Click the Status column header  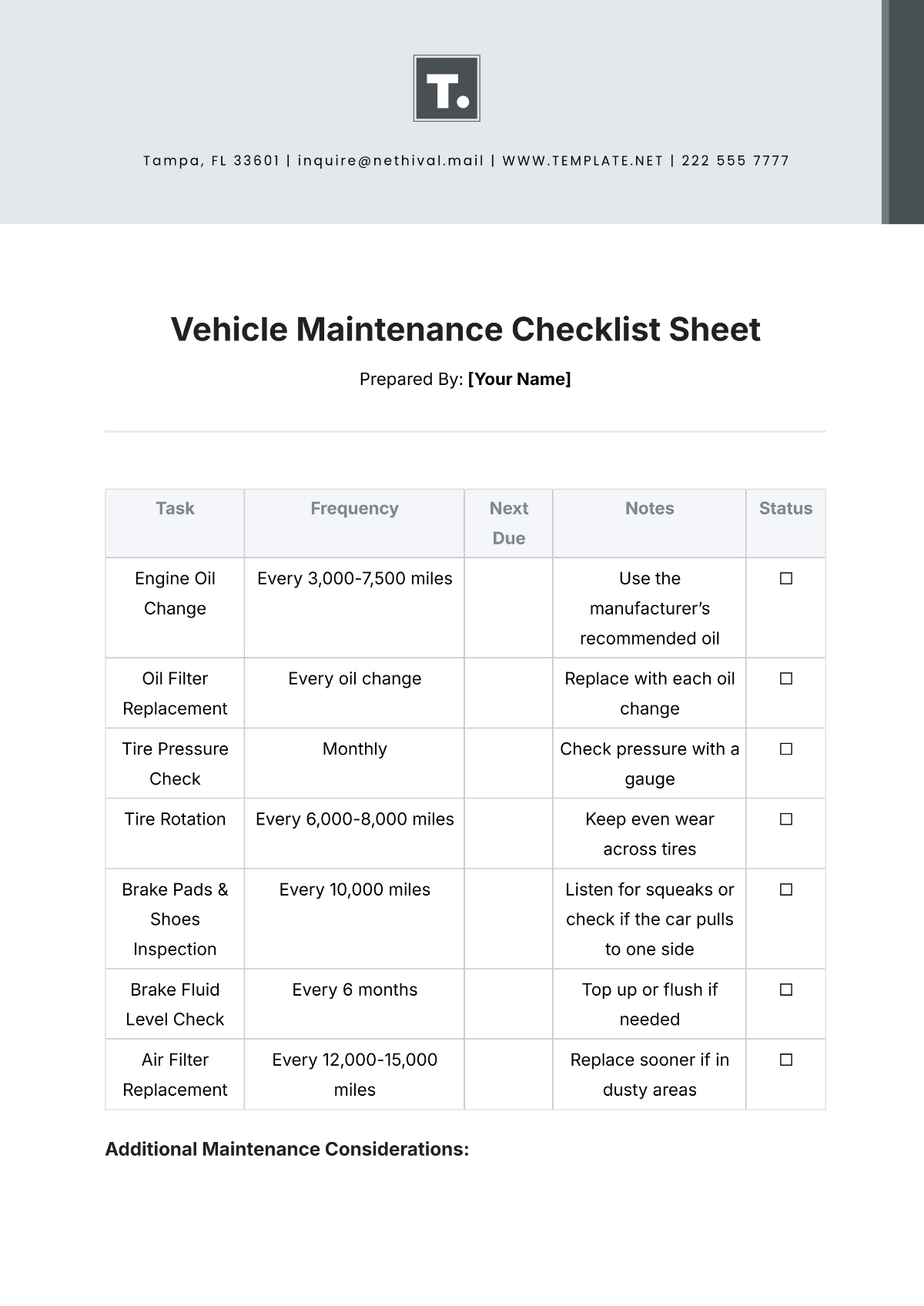click(785, 508)
